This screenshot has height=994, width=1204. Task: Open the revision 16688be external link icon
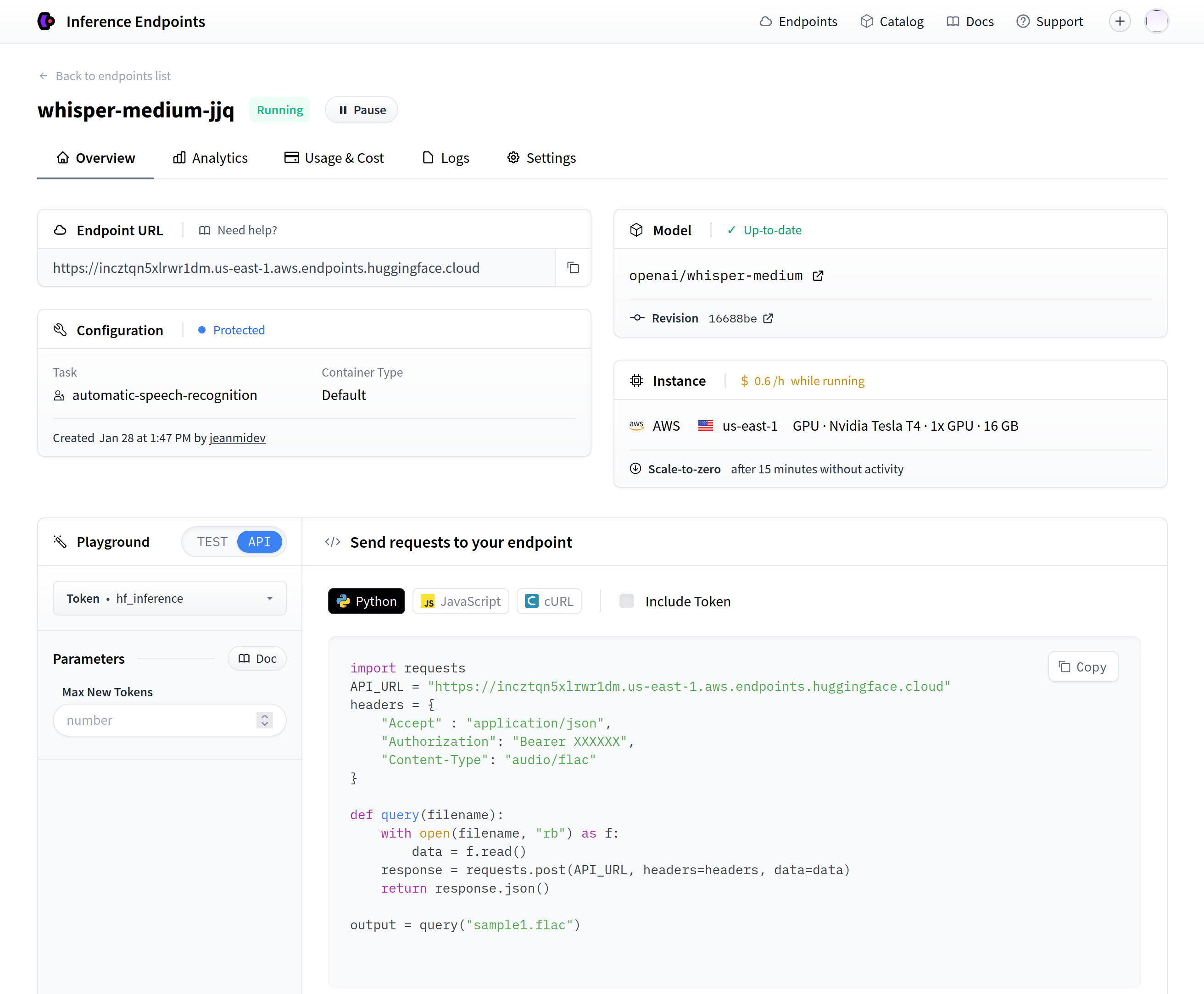768,318
